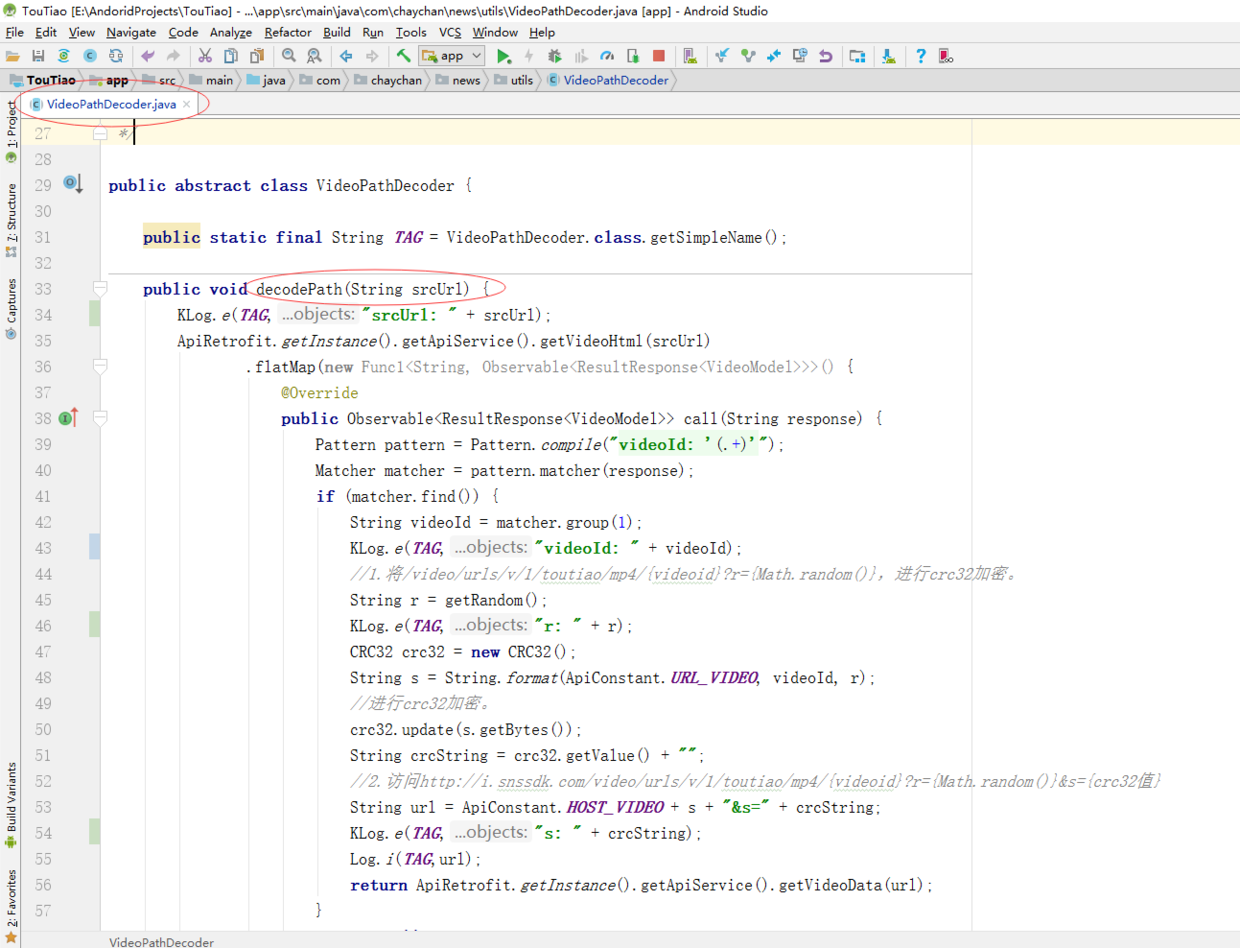The height and width of the screenshot is (948, 1240).
Task: Collapse the comment fold marker on line 27
Action: coord(100,133)
